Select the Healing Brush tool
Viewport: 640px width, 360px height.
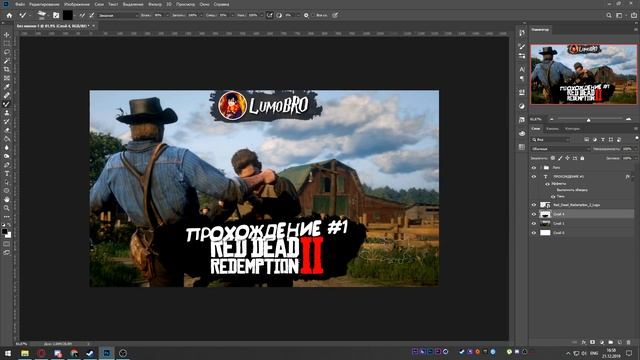pyautogui.click(x=7, y=95)
